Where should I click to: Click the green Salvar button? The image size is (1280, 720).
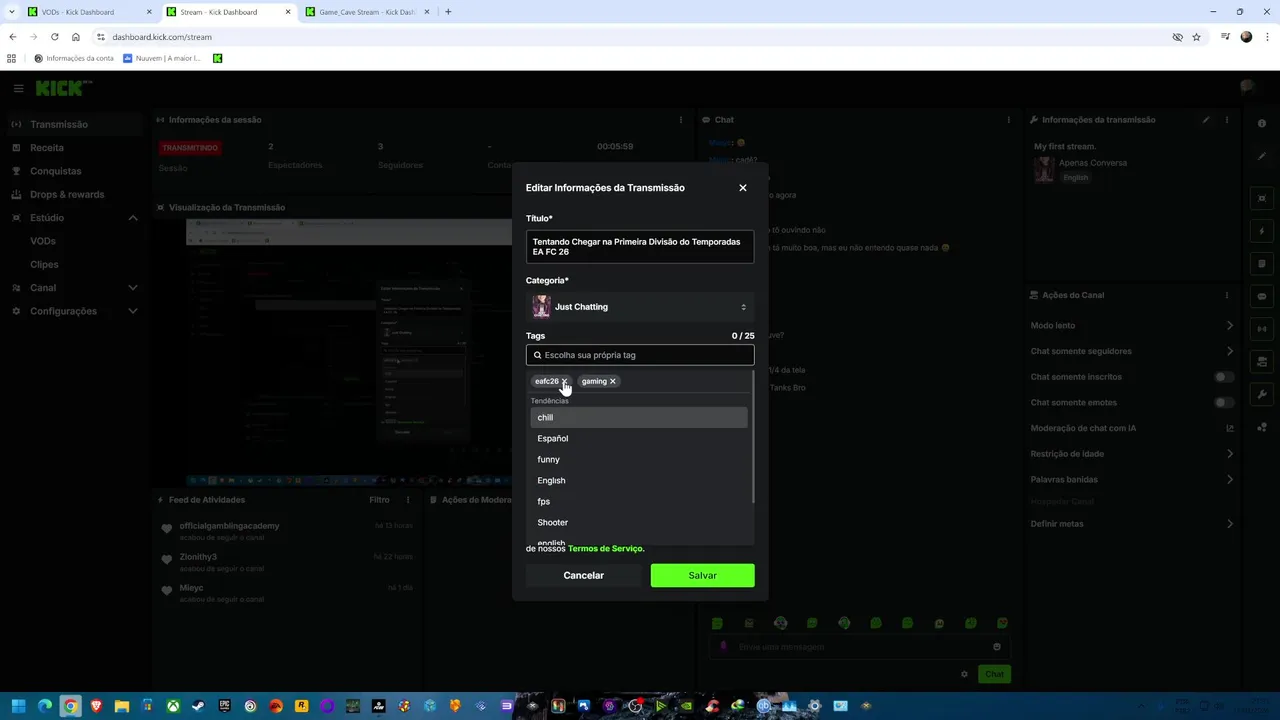702,575
